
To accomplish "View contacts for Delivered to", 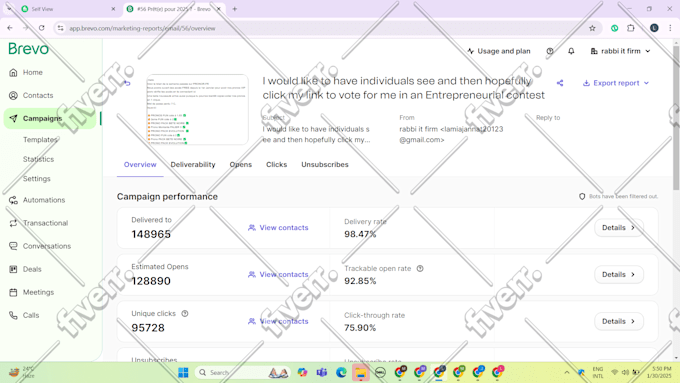I will coord(278,228).
